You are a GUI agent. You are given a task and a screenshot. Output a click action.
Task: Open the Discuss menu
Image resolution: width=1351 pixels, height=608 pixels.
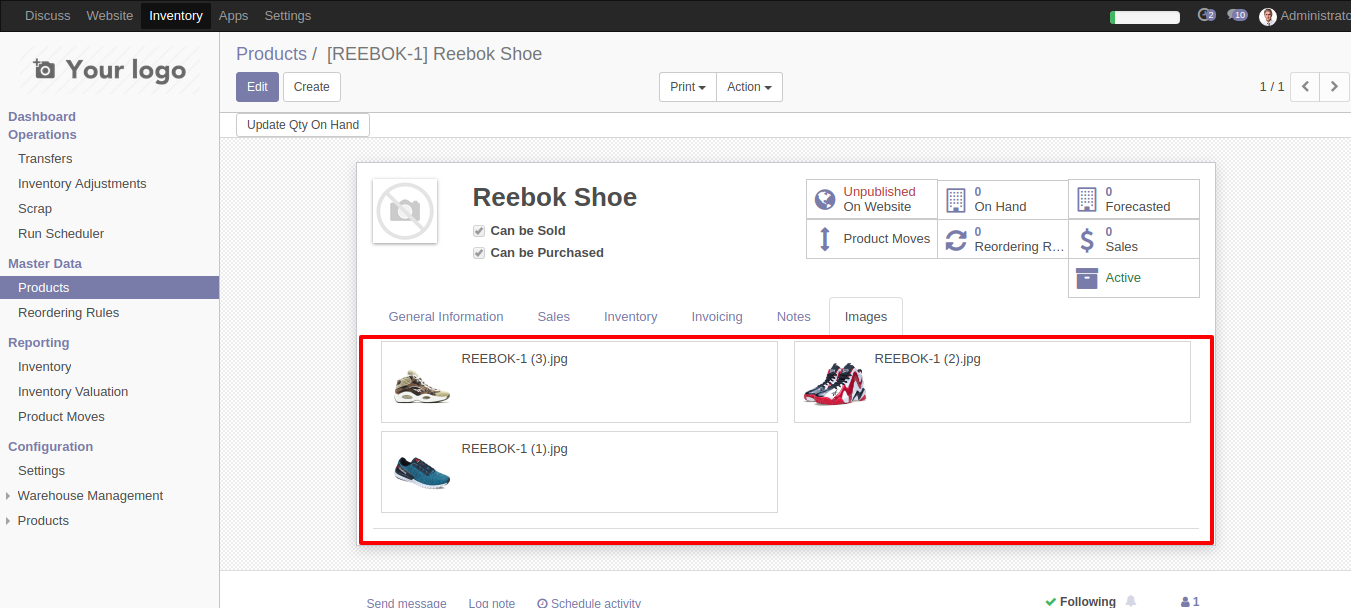click(x=48, y=16)
